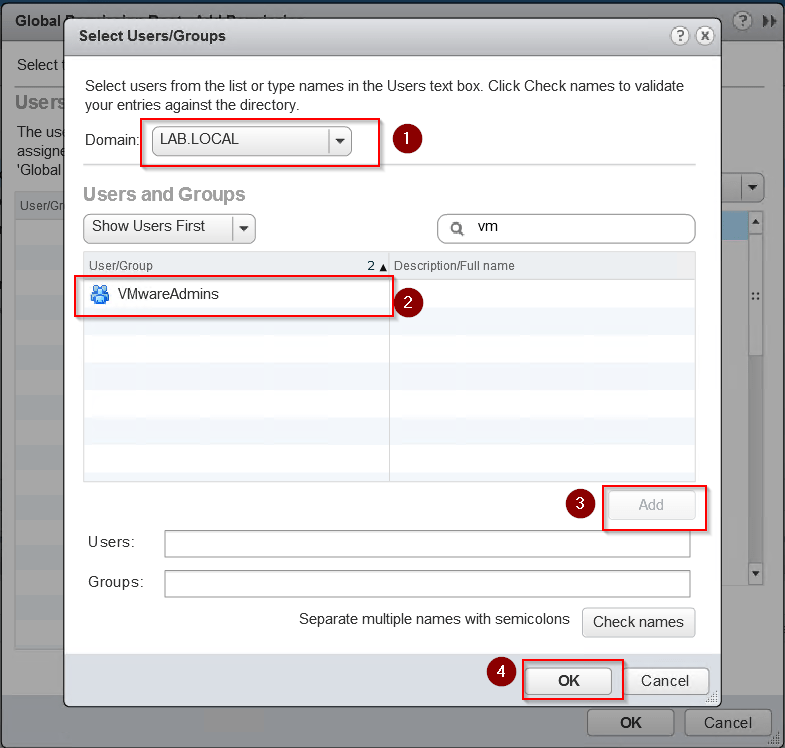Click the search magnifier icon
This screenshot has width=785, height=748.
pos(457,228)
